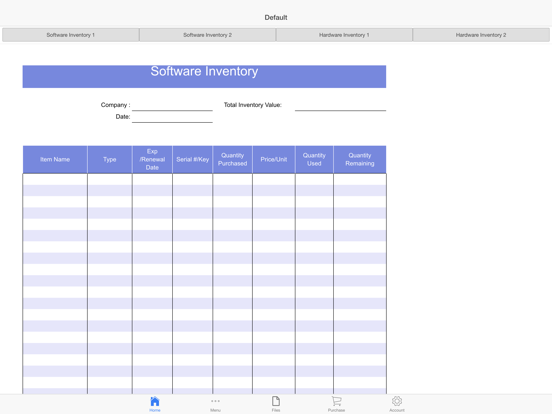Click the Quantity Used header
Image resolution: width=552 pixels, height=414 pixels.
coord(314,159)
